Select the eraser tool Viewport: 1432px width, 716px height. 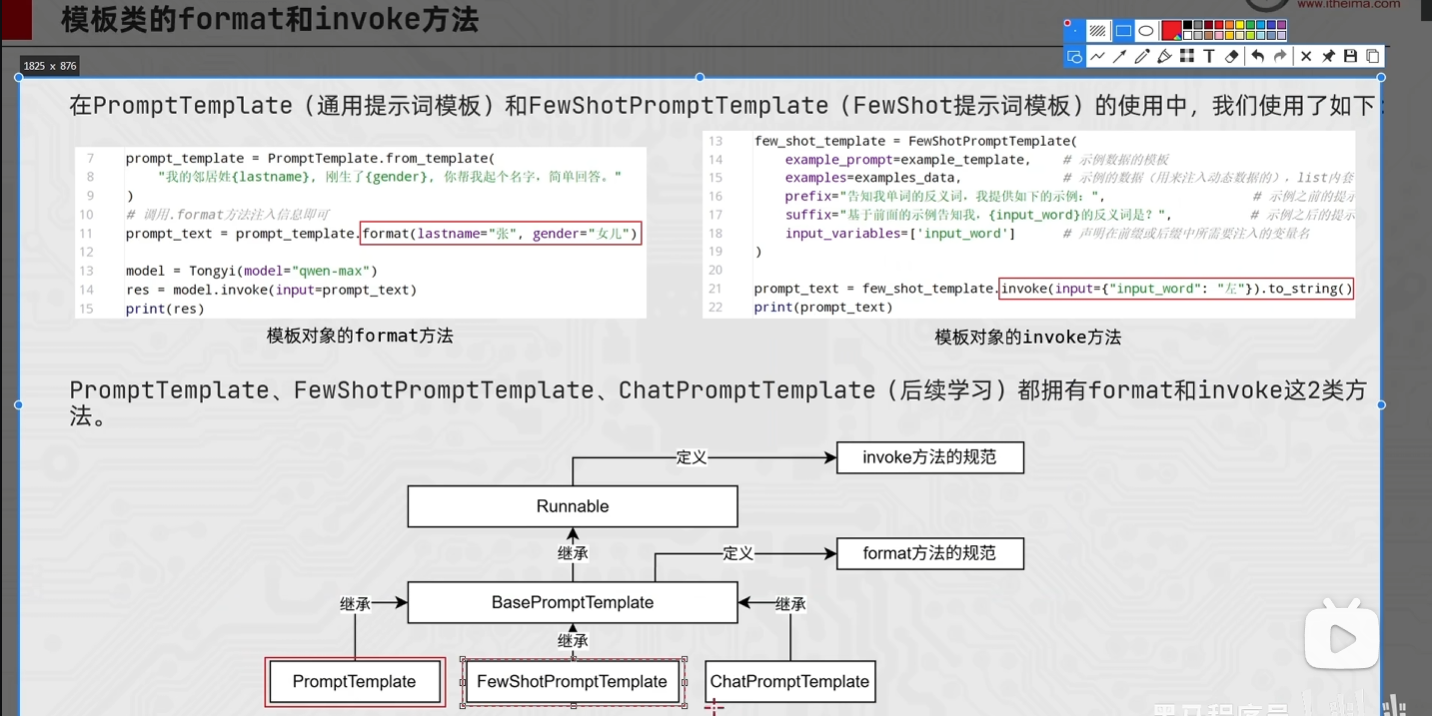click(1231, 56)
